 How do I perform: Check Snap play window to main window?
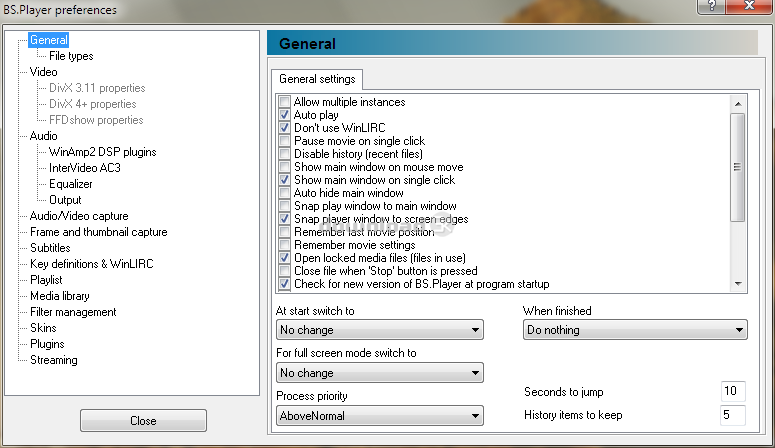coord(284,206)
